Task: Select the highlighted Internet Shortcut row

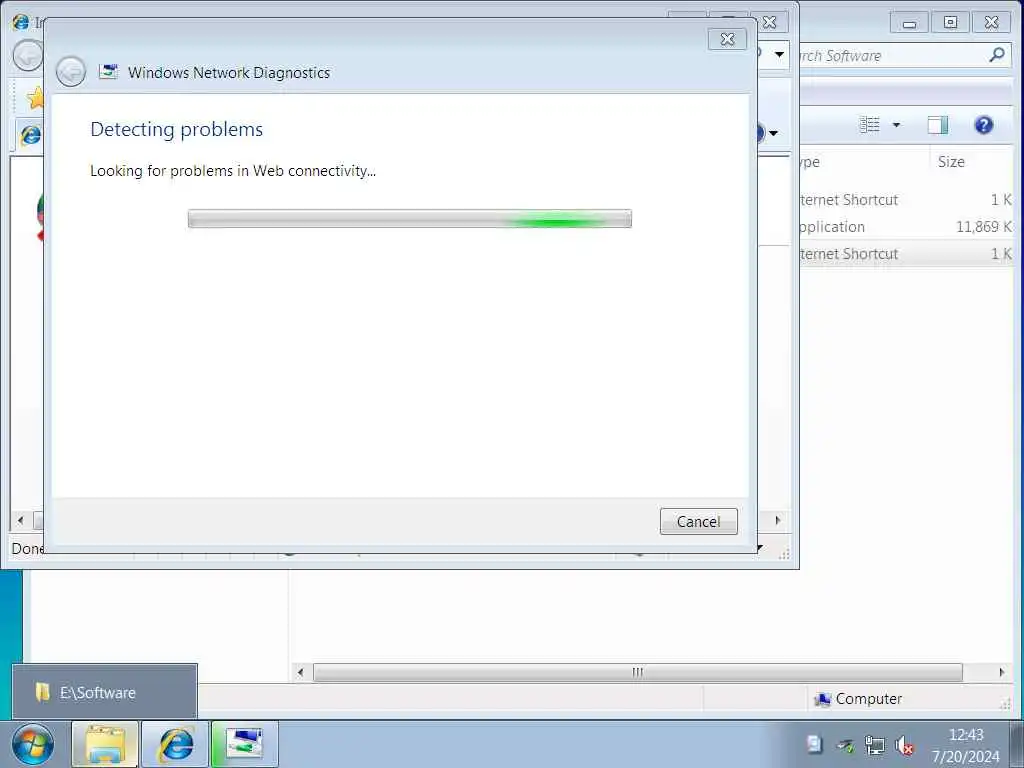Action: (906, 253)
